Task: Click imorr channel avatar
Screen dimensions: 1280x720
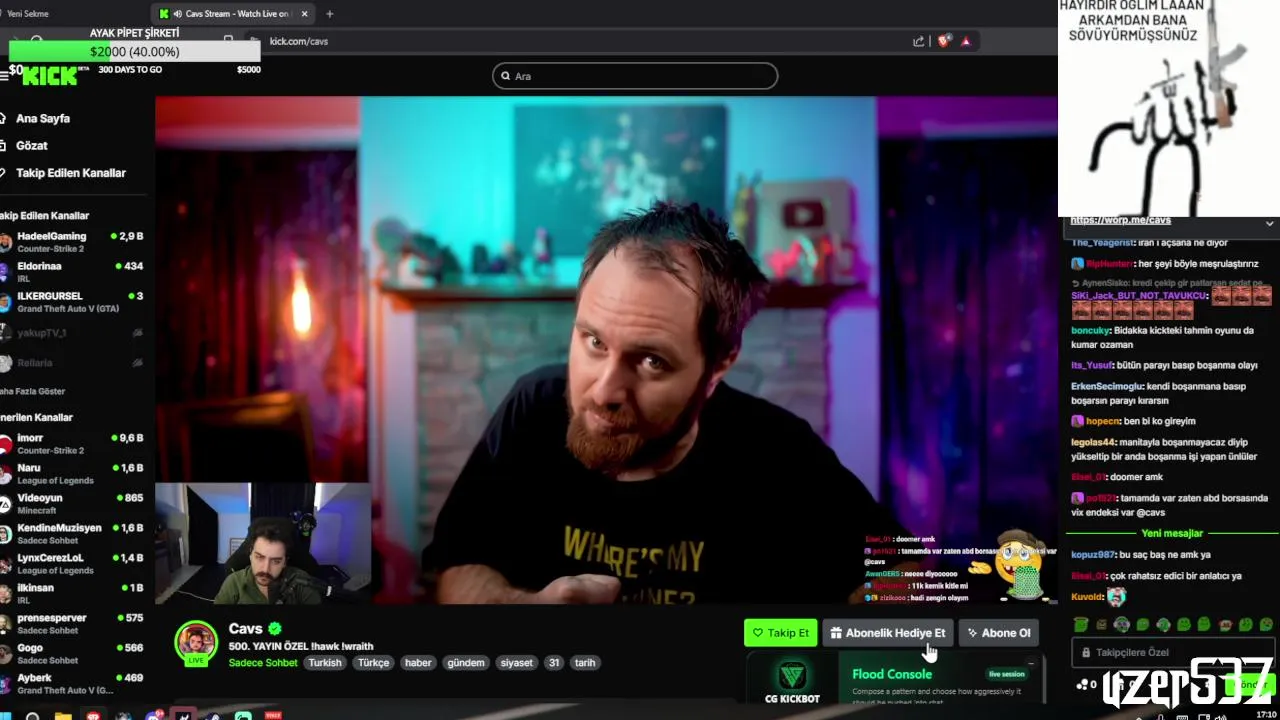Action: click(5, 444)
